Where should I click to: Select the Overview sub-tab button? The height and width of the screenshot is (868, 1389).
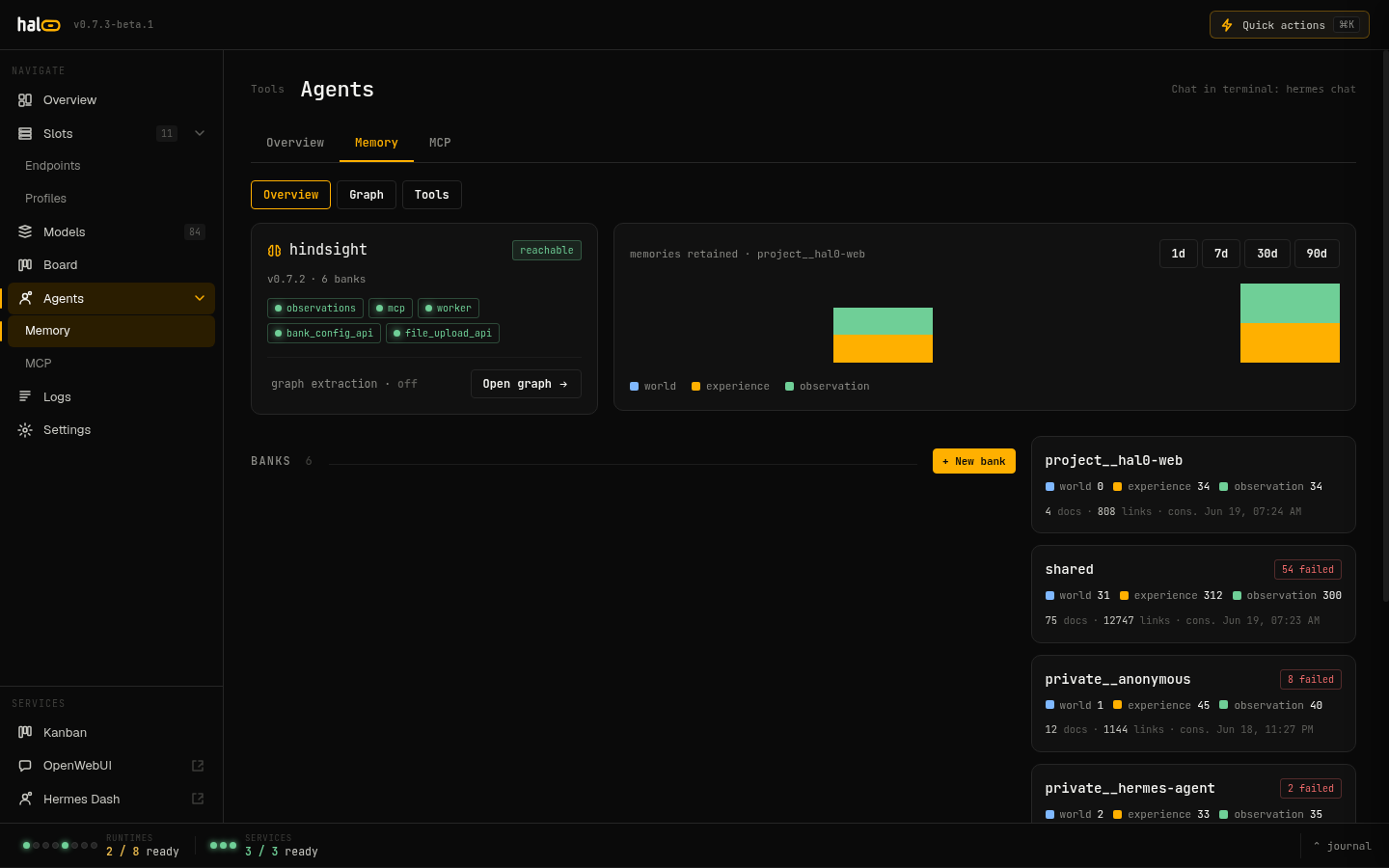290,195
